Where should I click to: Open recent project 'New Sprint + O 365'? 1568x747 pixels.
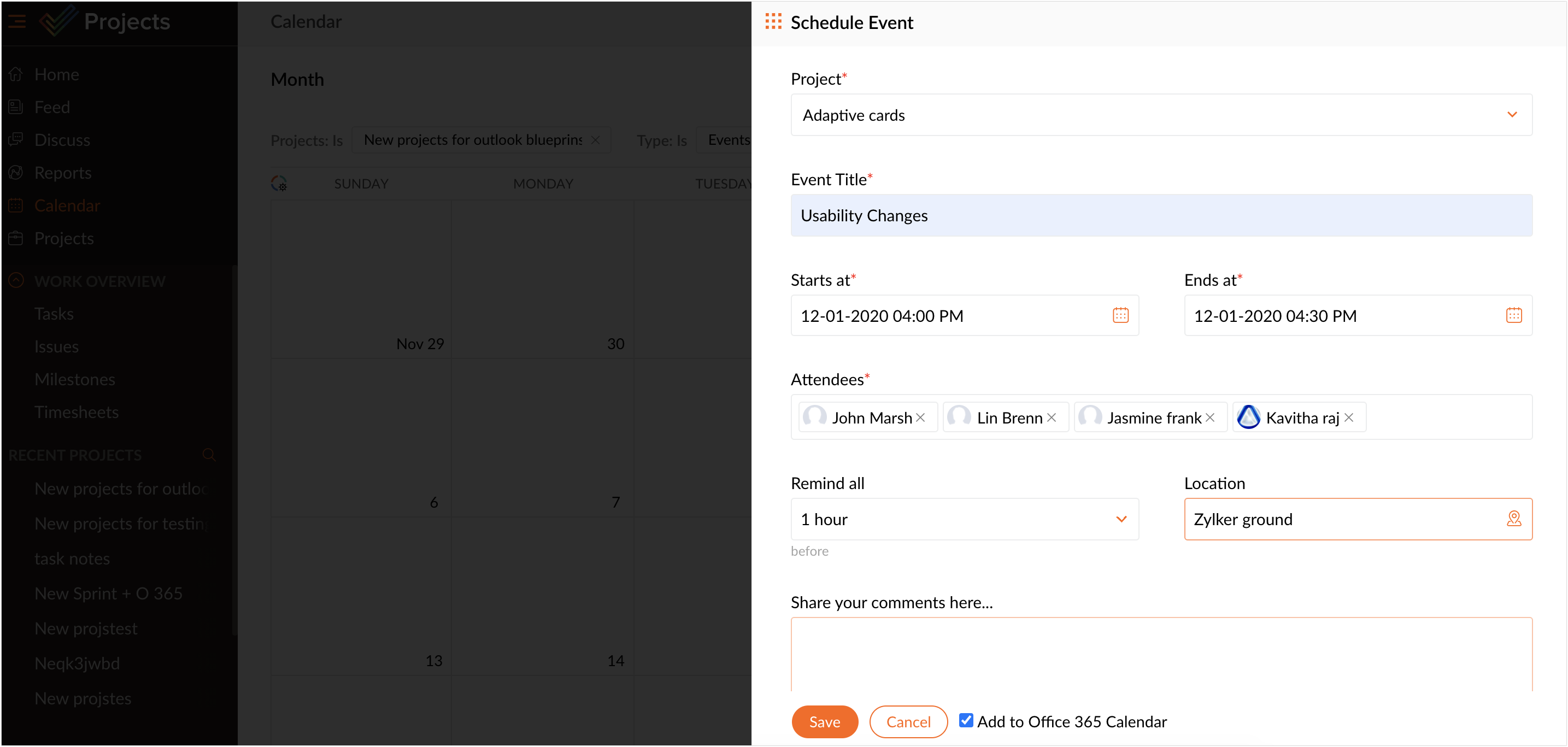pos(108,593)
